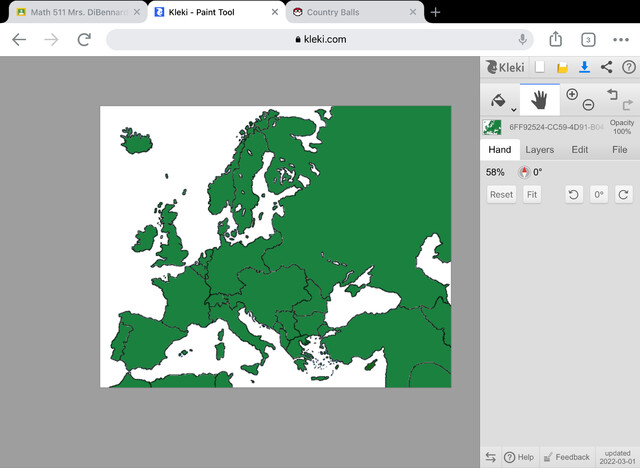Close the Kleki - Paint Tool browser tab
Image resolution: width=640 pixels, height=468 pixels.
pos(275,12)
